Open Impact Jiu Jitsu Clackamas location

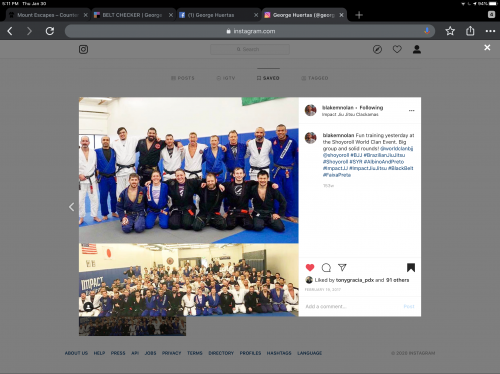click(350, 114)
